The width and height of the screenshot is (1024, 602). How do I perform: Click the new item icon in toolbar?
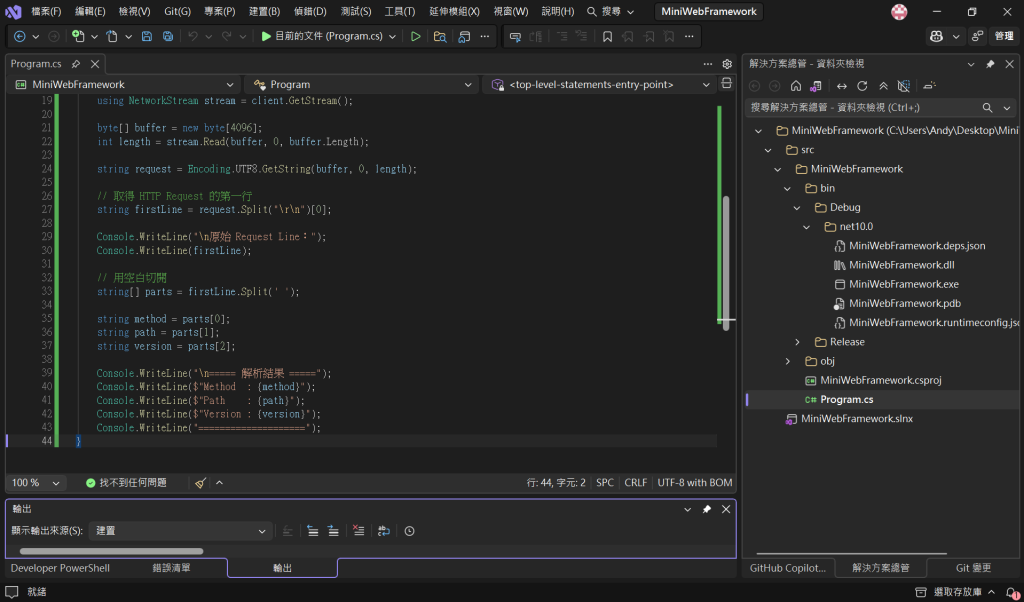tap(78, 37)
